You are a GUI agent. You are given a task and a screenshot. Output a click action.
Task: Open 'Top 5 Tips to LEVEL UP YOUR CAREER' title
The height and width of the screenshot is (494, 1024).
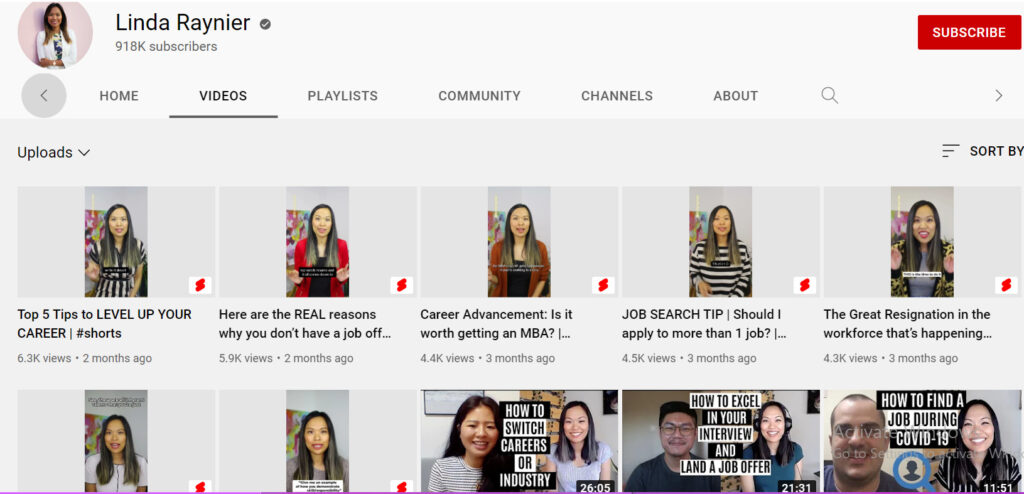coord(104,323)
